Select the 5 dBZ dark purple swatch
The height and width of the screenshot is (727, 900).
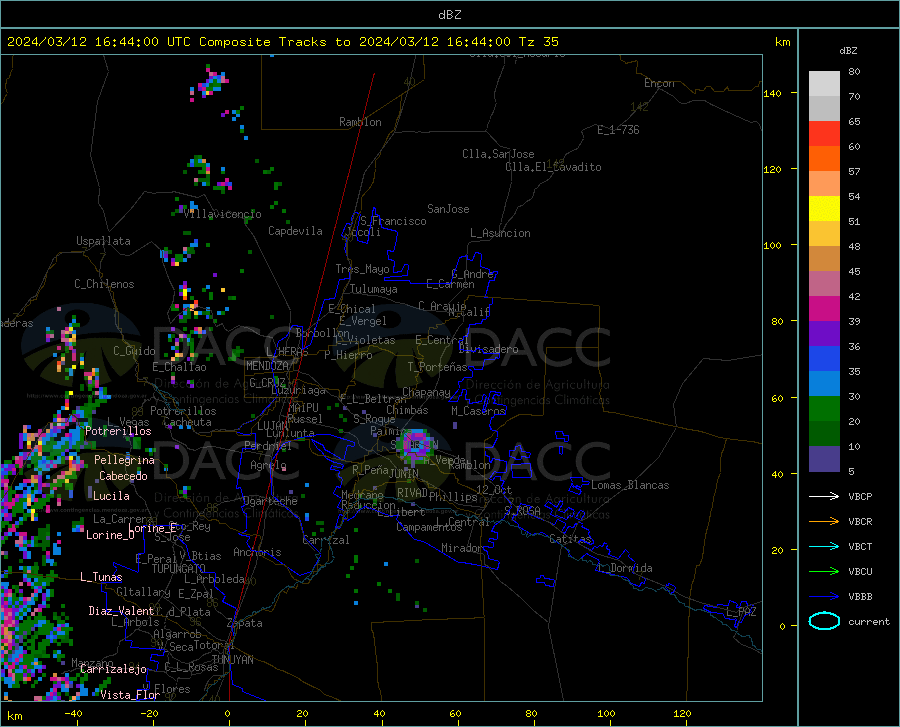824,459
